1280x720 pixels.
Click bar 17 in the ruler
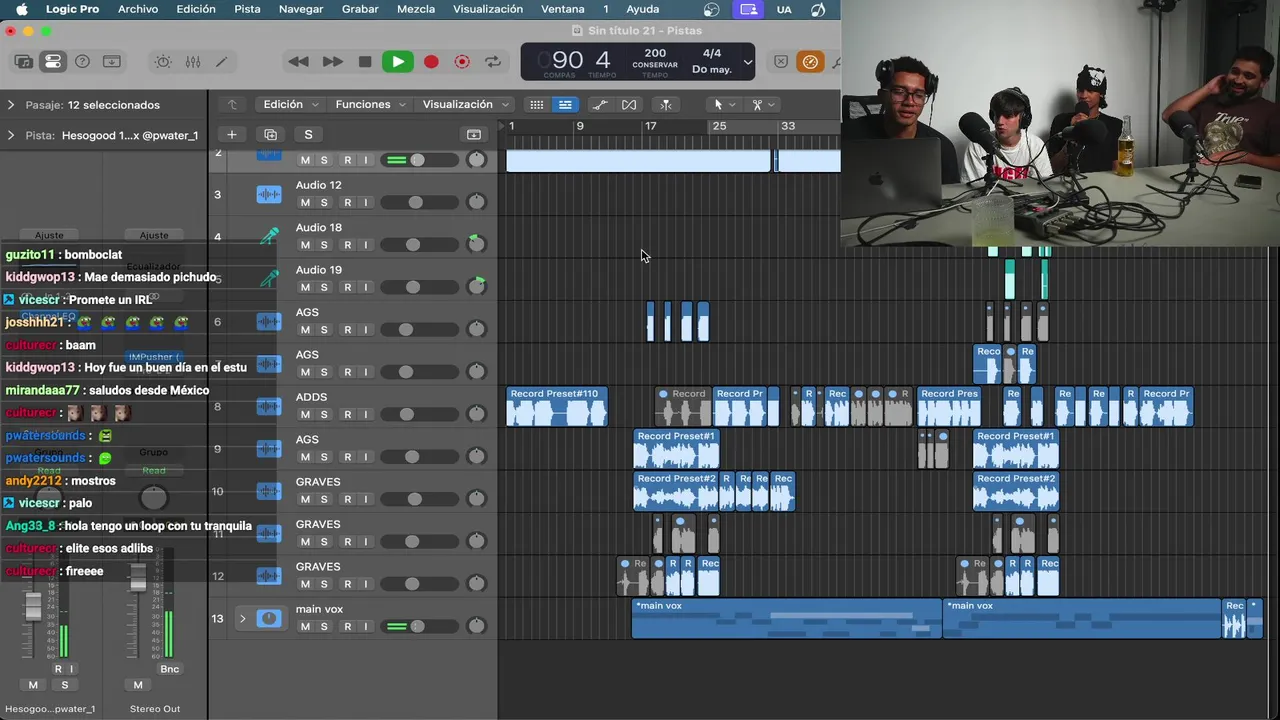[x=650, y=126]
